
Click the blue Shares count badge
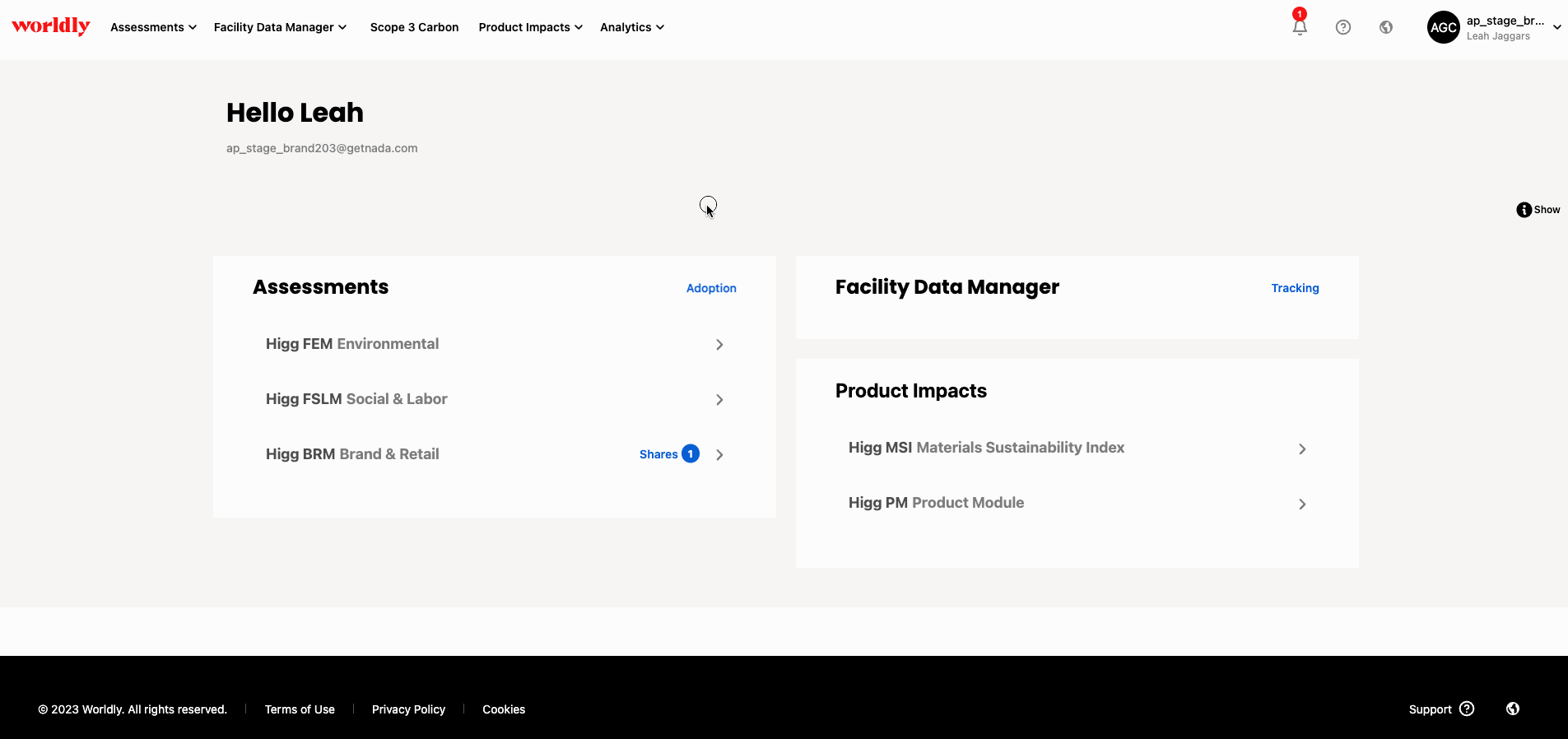(x=691, y=453)
